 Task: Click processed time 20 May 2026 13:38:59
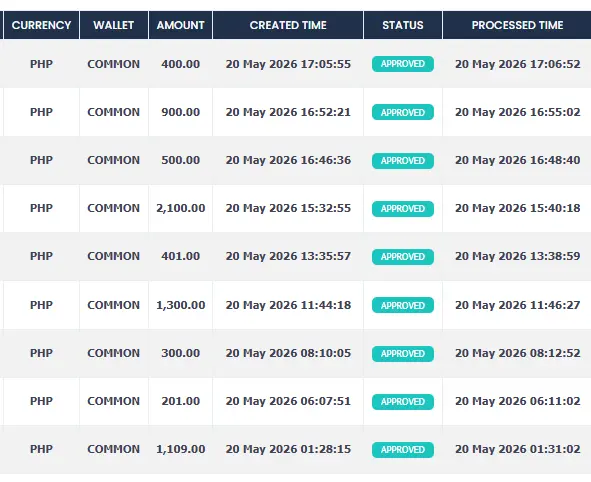coord(518,256)
